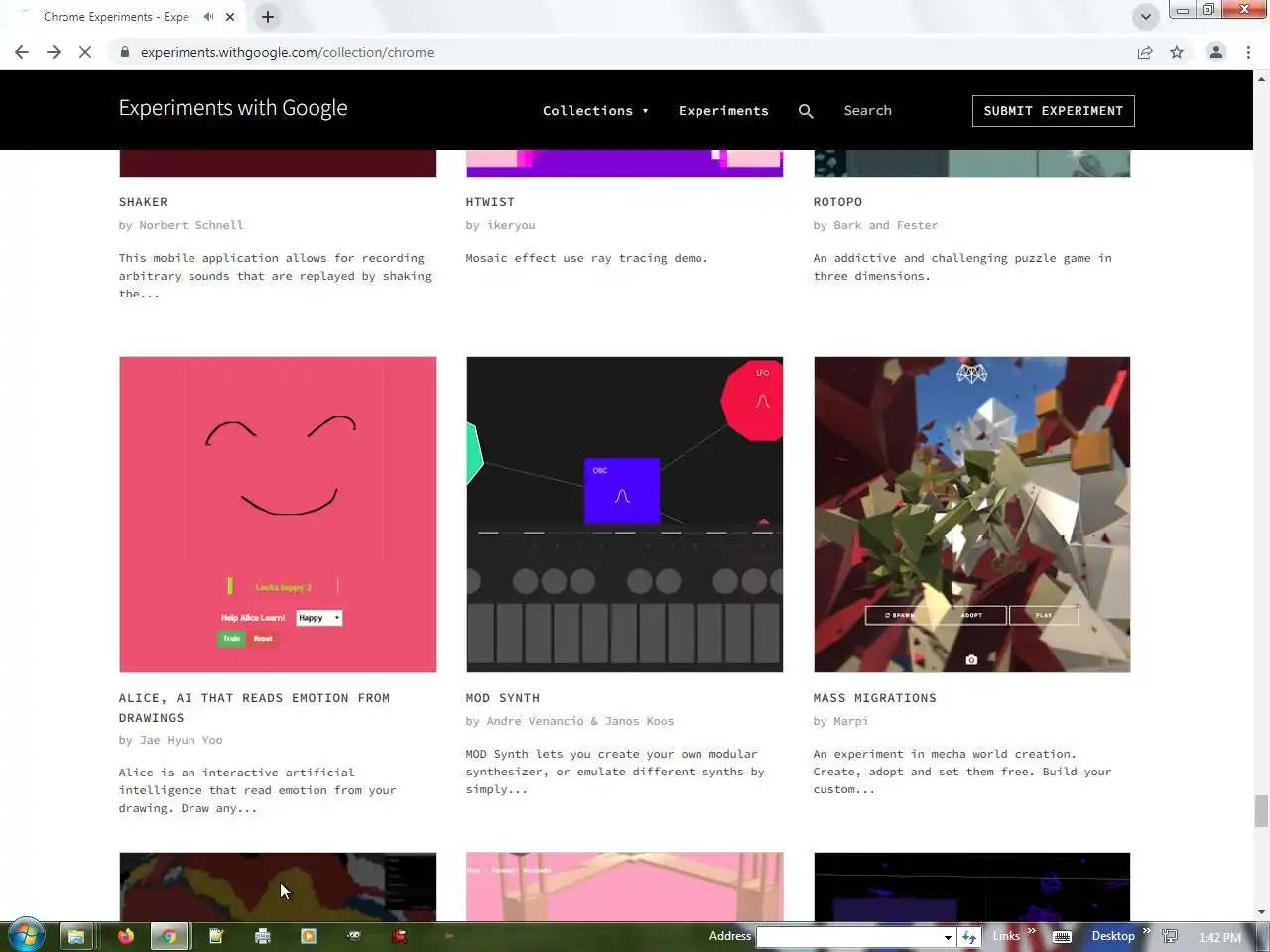Click author text 'by Marpi'
1270x952 pixels.
click(x=840, y=721)
